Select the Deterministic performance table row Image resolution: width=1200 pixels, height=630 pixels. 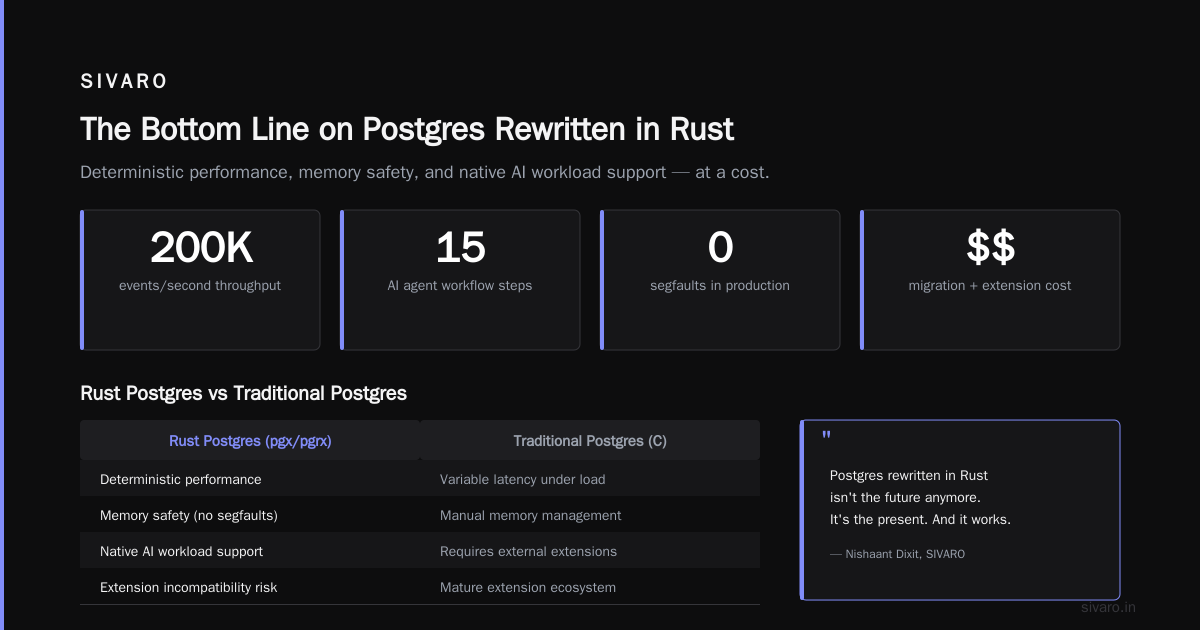point(420,479)
